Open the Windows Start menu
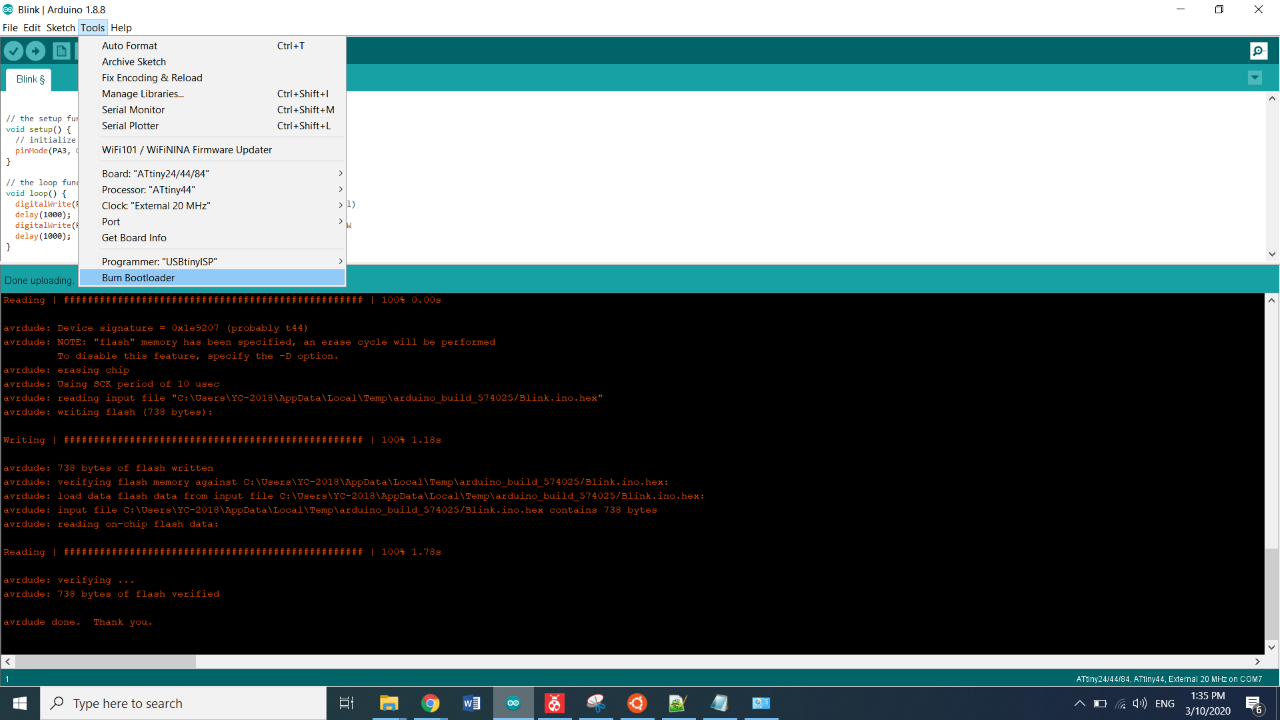The image size is (1280, 720). [20, 703]
